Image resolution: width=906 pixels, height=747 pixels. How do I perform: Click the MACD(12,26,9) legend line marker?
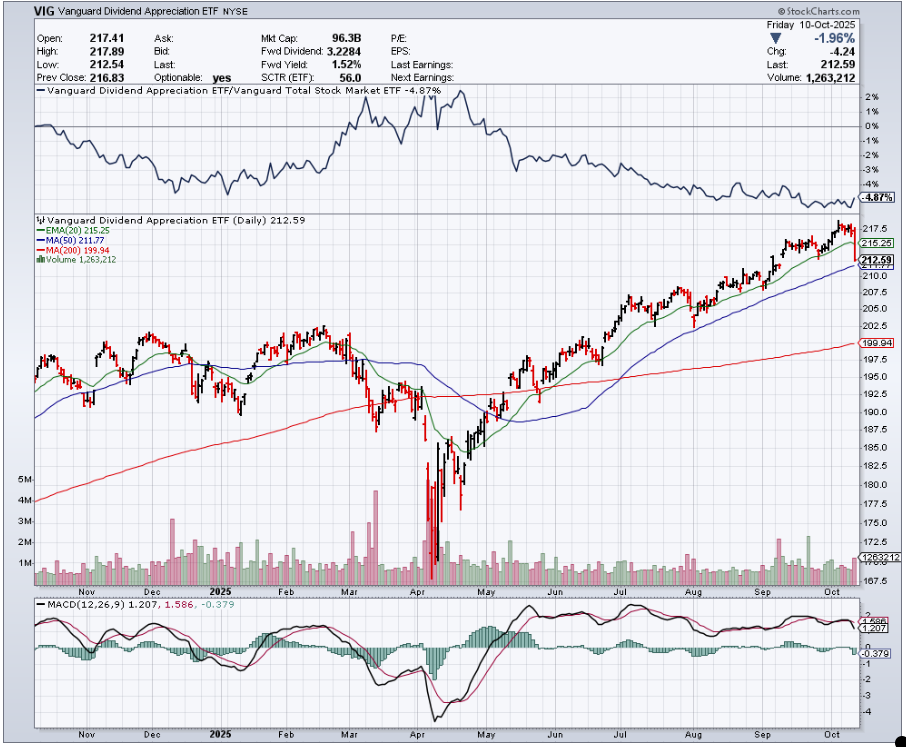coord(42,604)
